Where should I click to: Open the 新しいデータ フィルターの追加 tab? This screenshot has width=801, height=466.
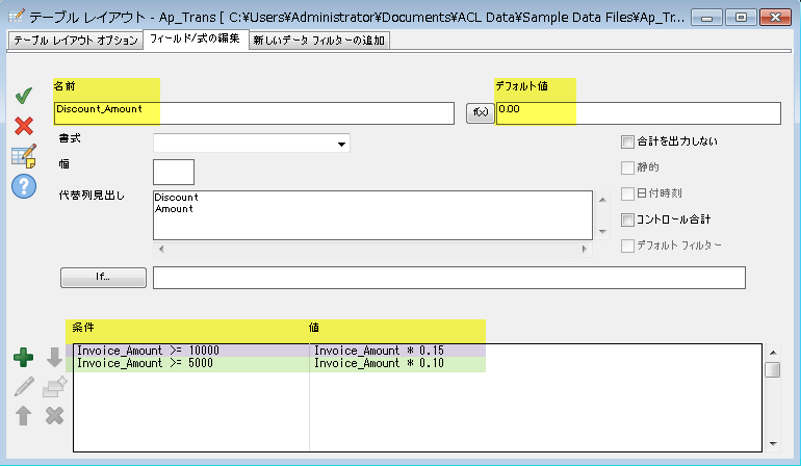point(318,40)
